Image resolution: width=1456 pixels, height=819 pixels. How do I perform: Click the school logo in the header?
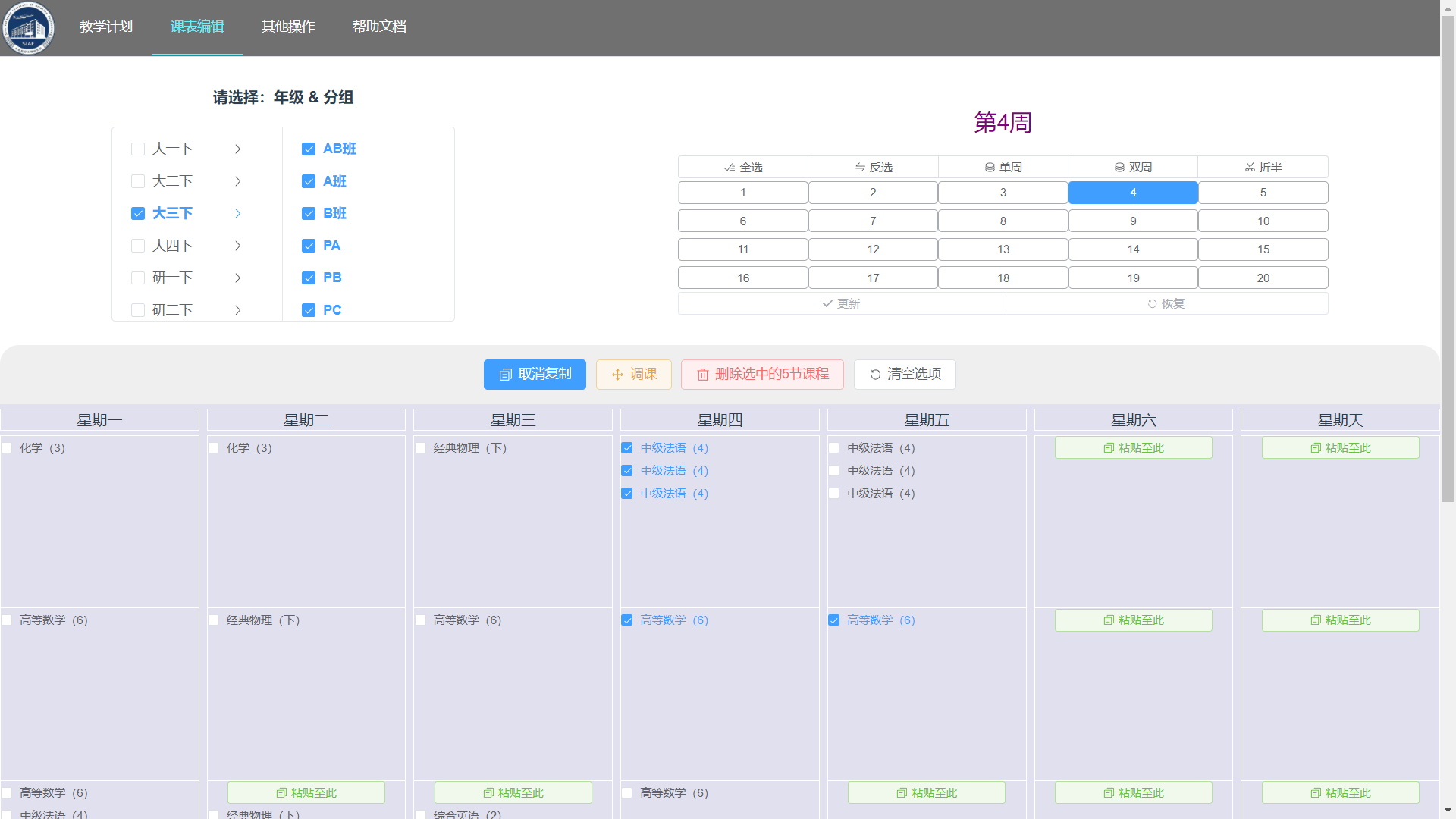tap(29, 28)
